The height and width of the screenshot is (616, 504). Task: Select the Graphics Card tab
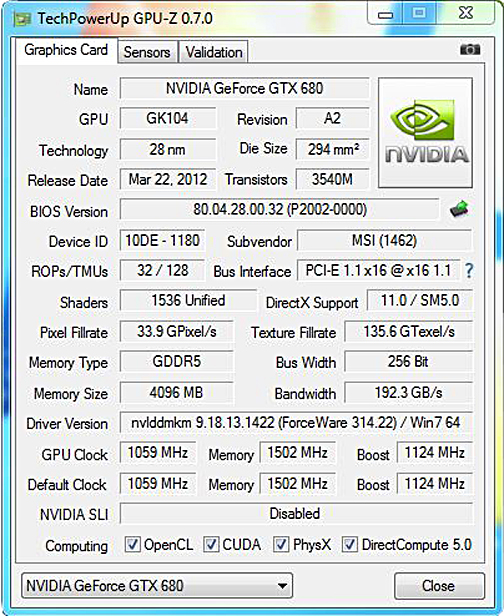coord(66,50)
